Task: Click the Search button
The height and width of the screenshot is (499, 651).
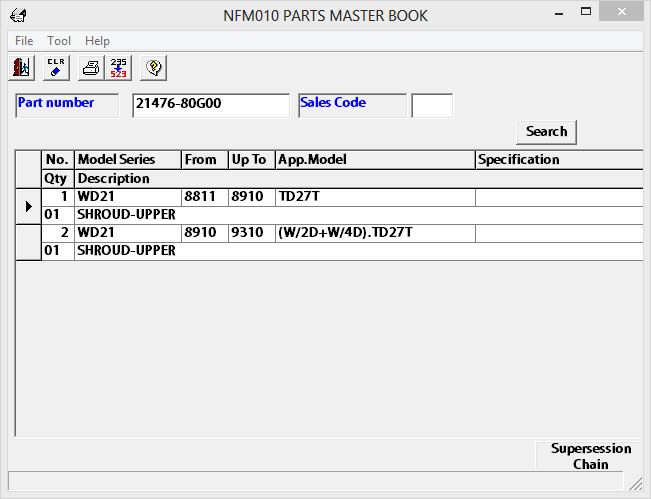Action: [x=546, y=132]
